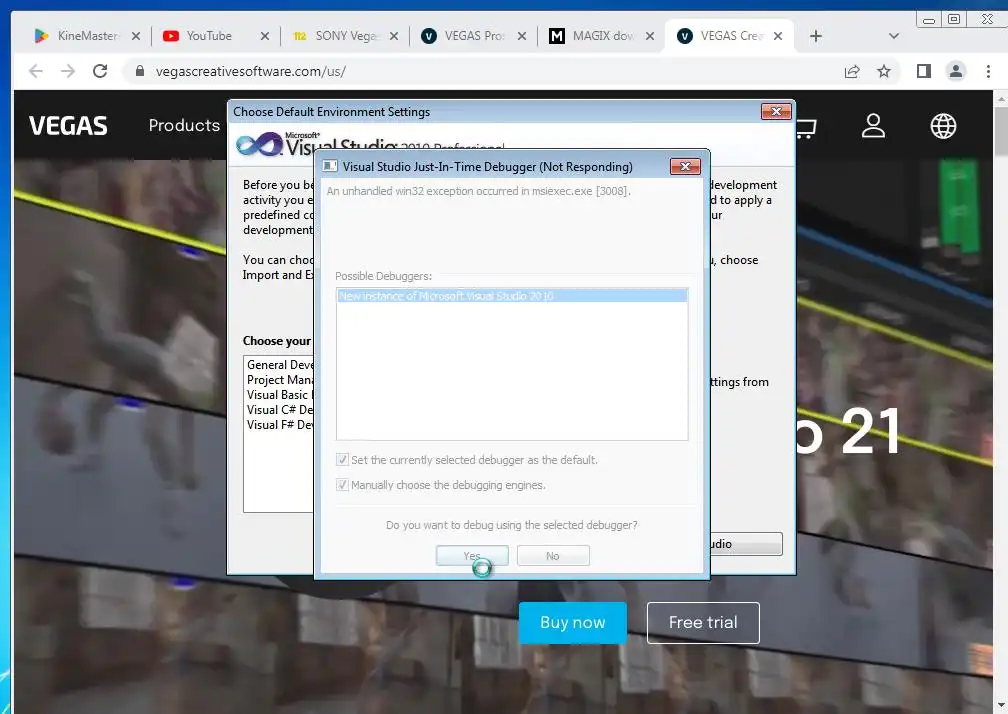Close the VEGAS Creative tab
Screen dimensions: 1008x714
pos(778,36)
